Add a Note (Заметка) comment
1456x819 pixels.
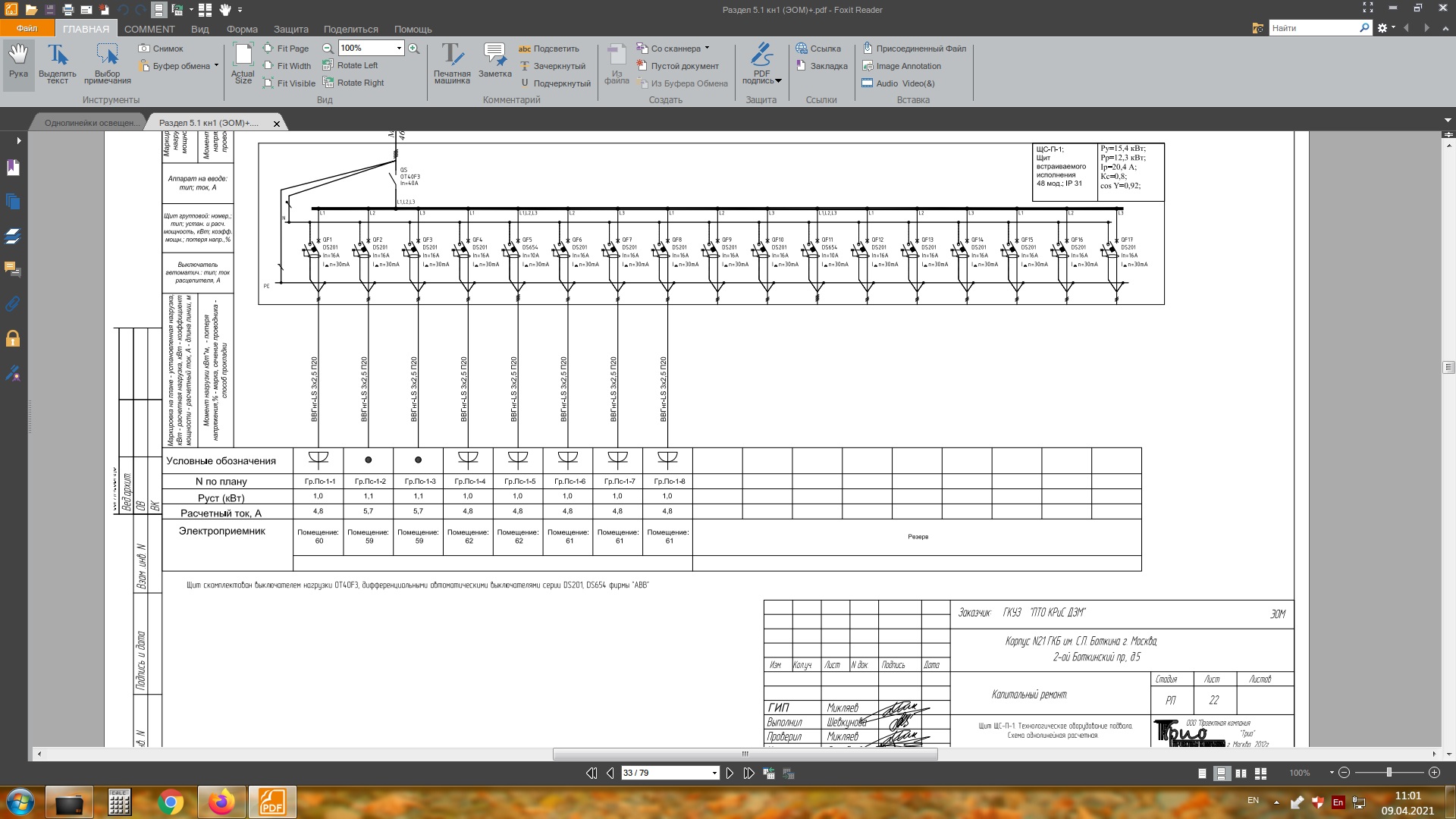pos(494,61)
